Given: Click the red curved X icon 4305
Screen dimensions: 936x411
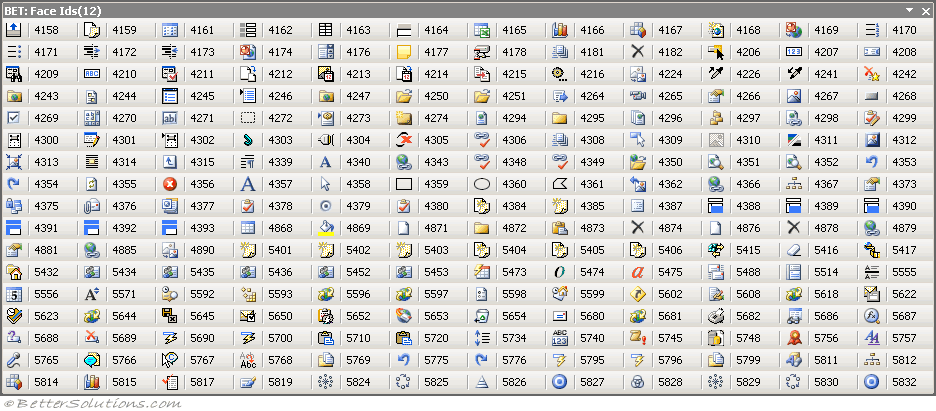Looking at the screenshot, I should pyautogui.click(x=404, y=140).
